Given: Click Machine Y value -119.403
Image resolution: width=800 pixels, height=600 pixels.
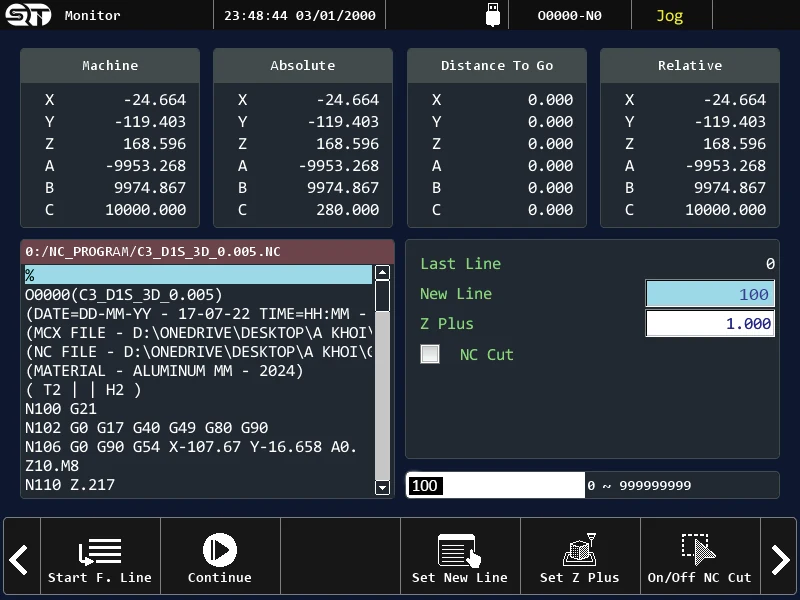Looking at the screenshot, I should point(150,121).
